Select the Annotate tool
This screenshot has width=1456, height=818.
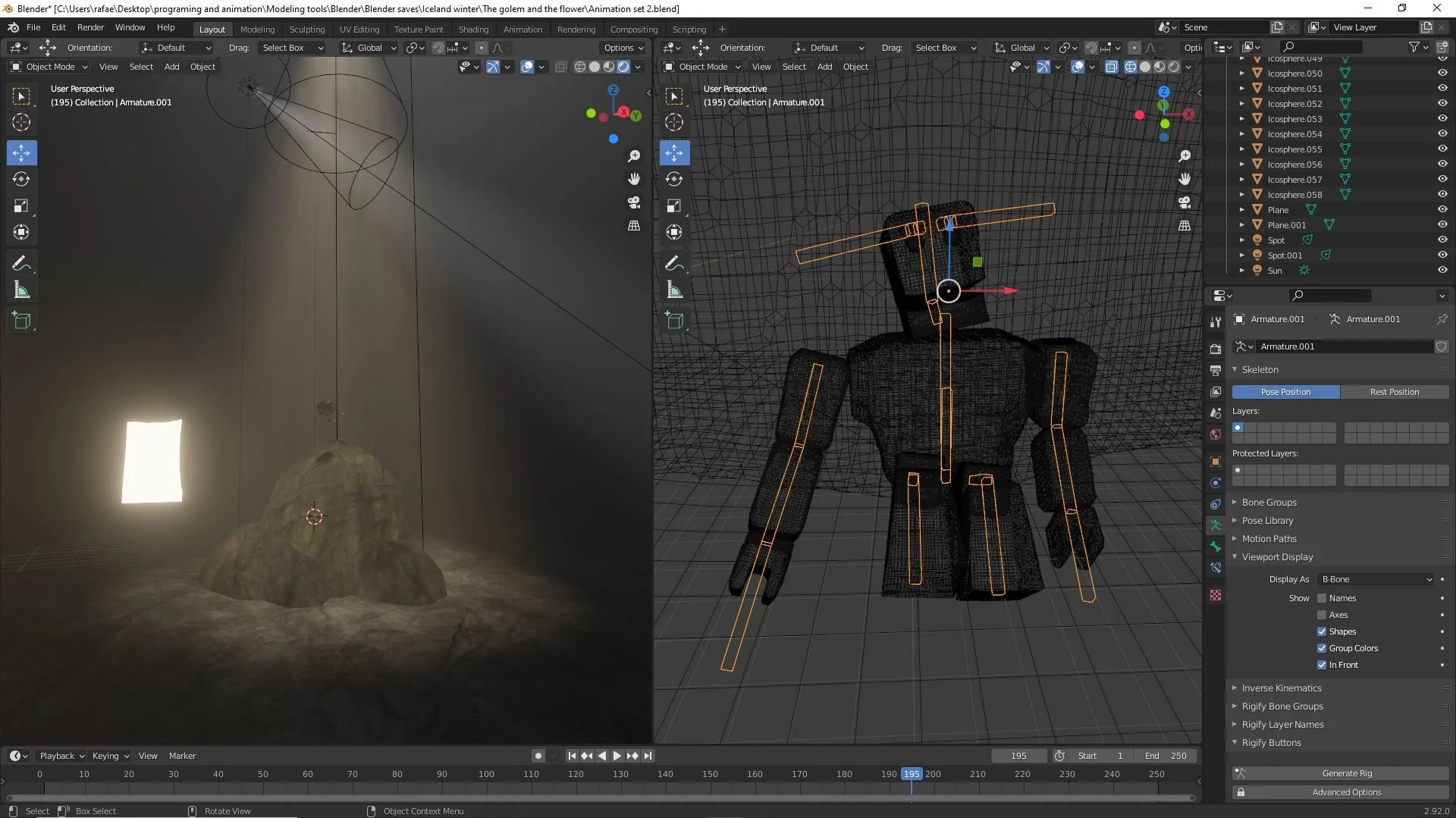(x=21, y=263)
